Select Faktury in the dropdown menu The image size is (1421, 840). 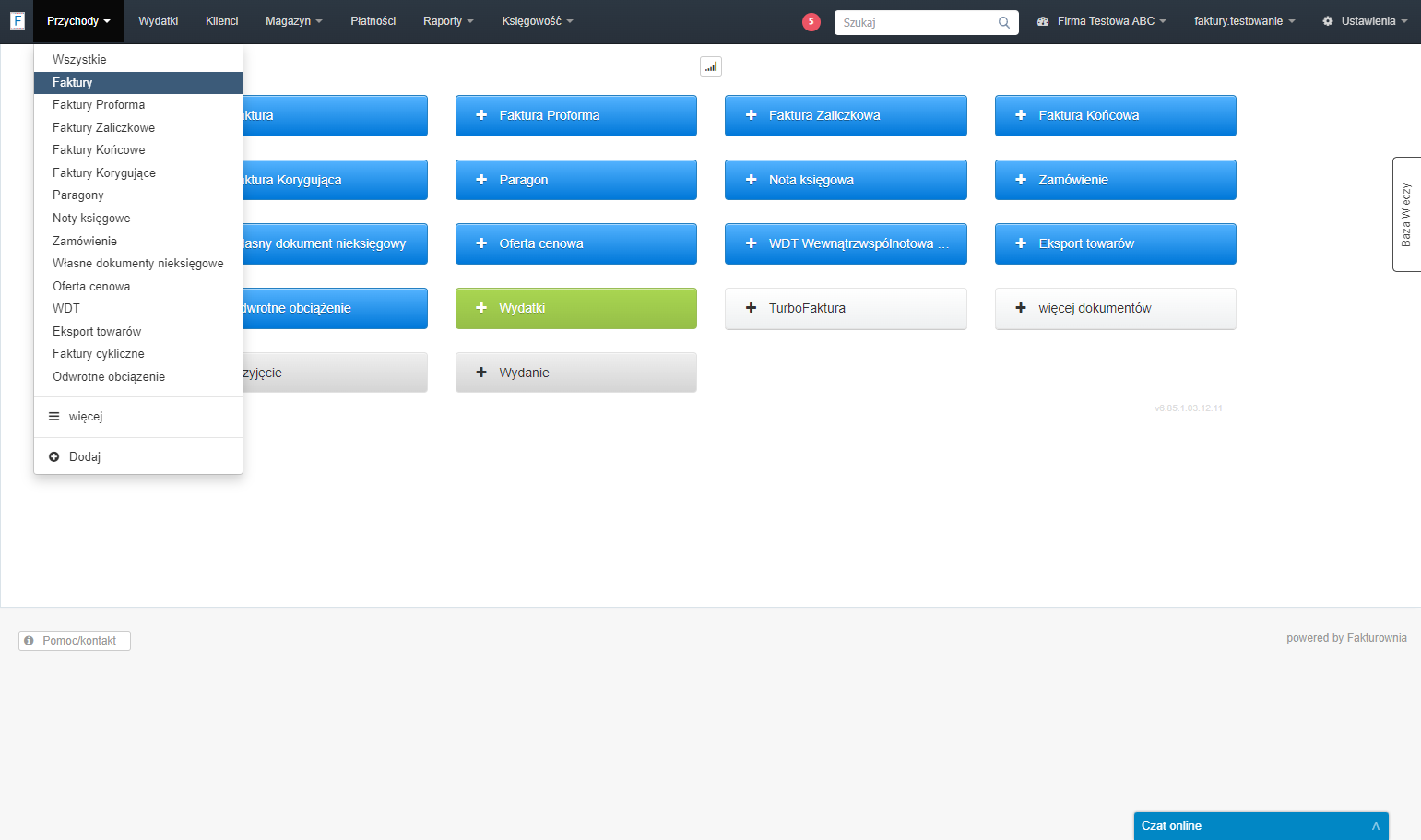tap(138, 83)
